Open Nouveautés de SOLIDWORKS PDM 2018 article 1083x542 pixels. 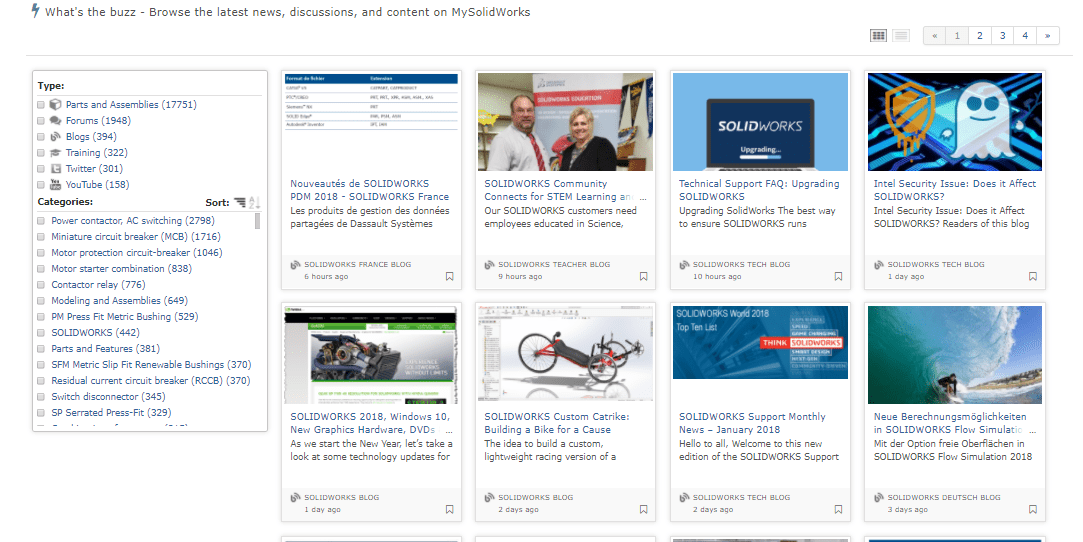[370, 190]
